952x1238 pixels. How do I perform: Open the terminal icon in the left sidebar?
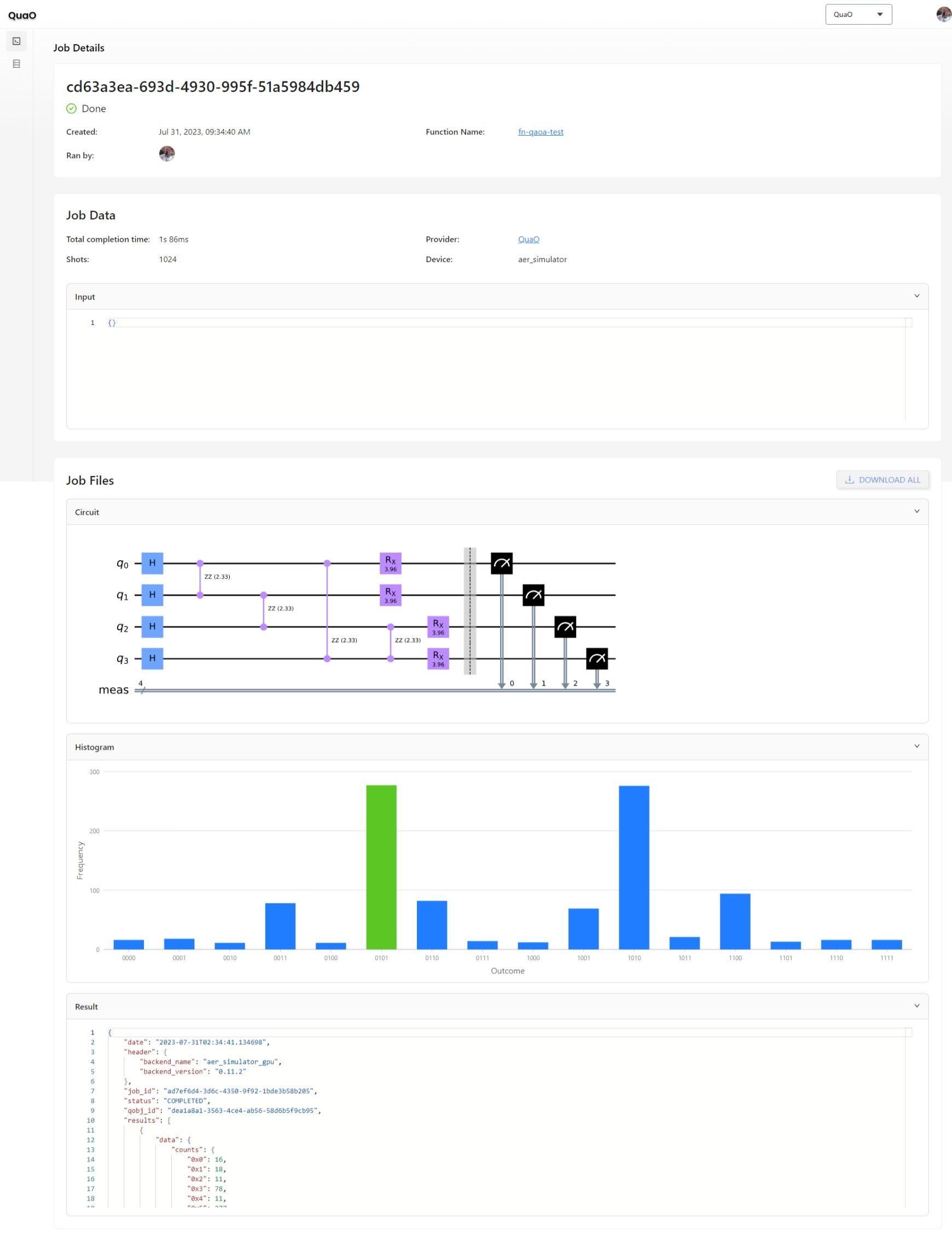click(16, 42)
